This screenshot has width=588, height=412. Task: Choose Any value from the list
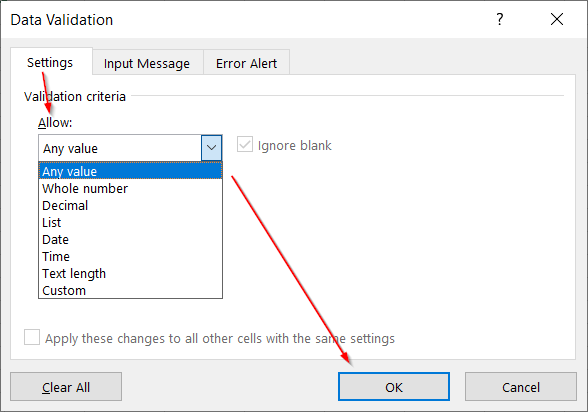[x=130, y=171]
